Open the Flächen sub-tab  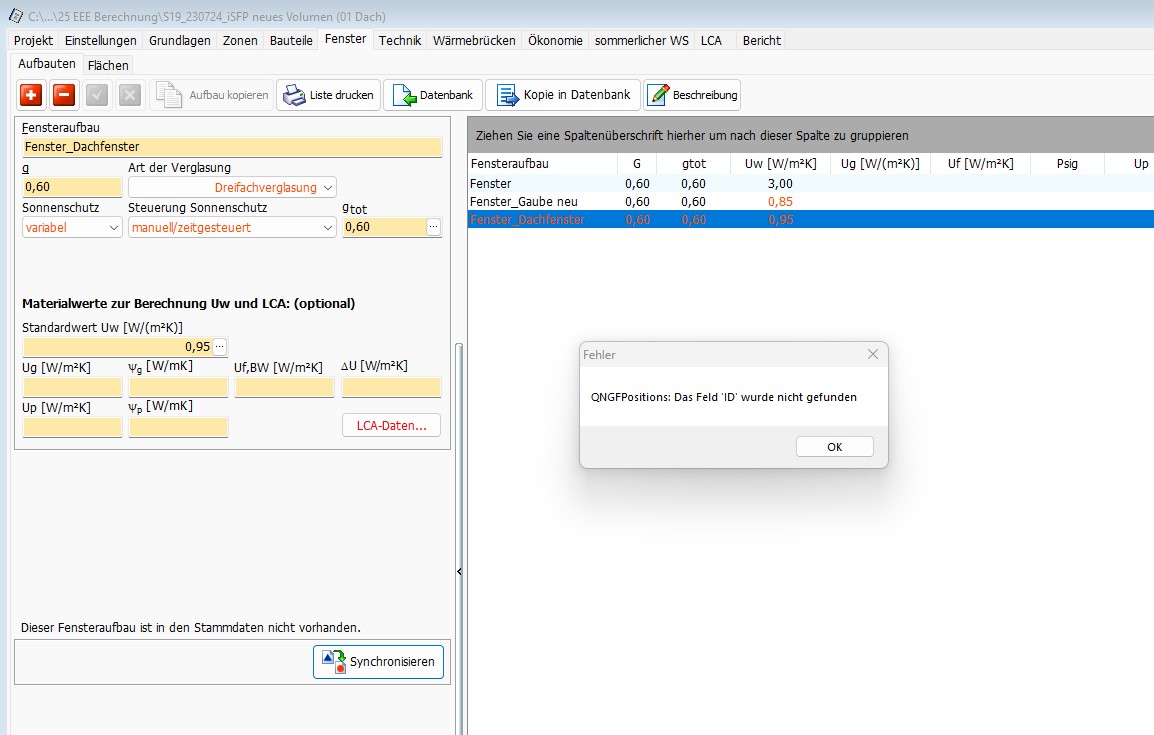pos(108,65)
